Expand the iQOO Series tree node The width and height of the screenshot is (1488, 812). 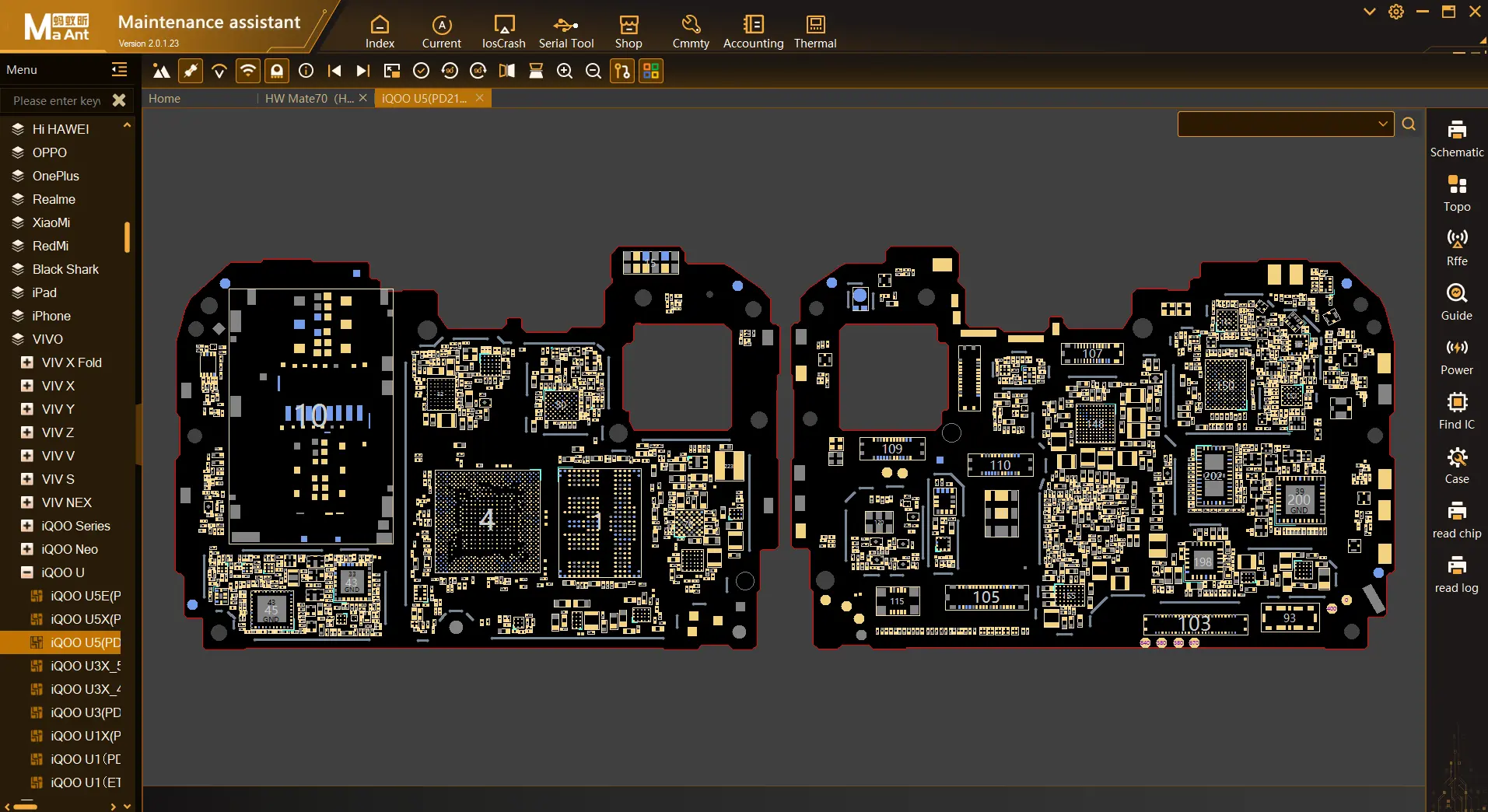coord(27,526)
